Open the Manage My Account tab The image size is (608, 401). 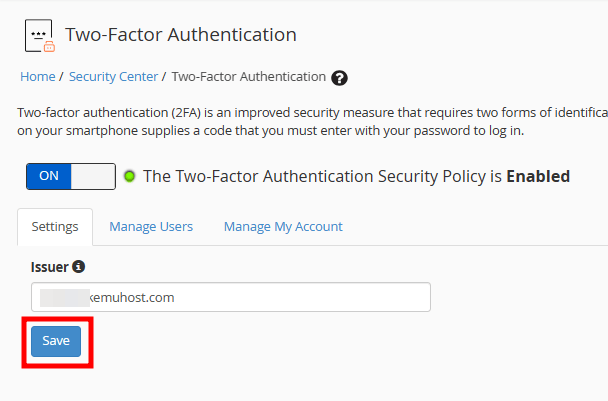pyautogui.click(x=283, y=226)
